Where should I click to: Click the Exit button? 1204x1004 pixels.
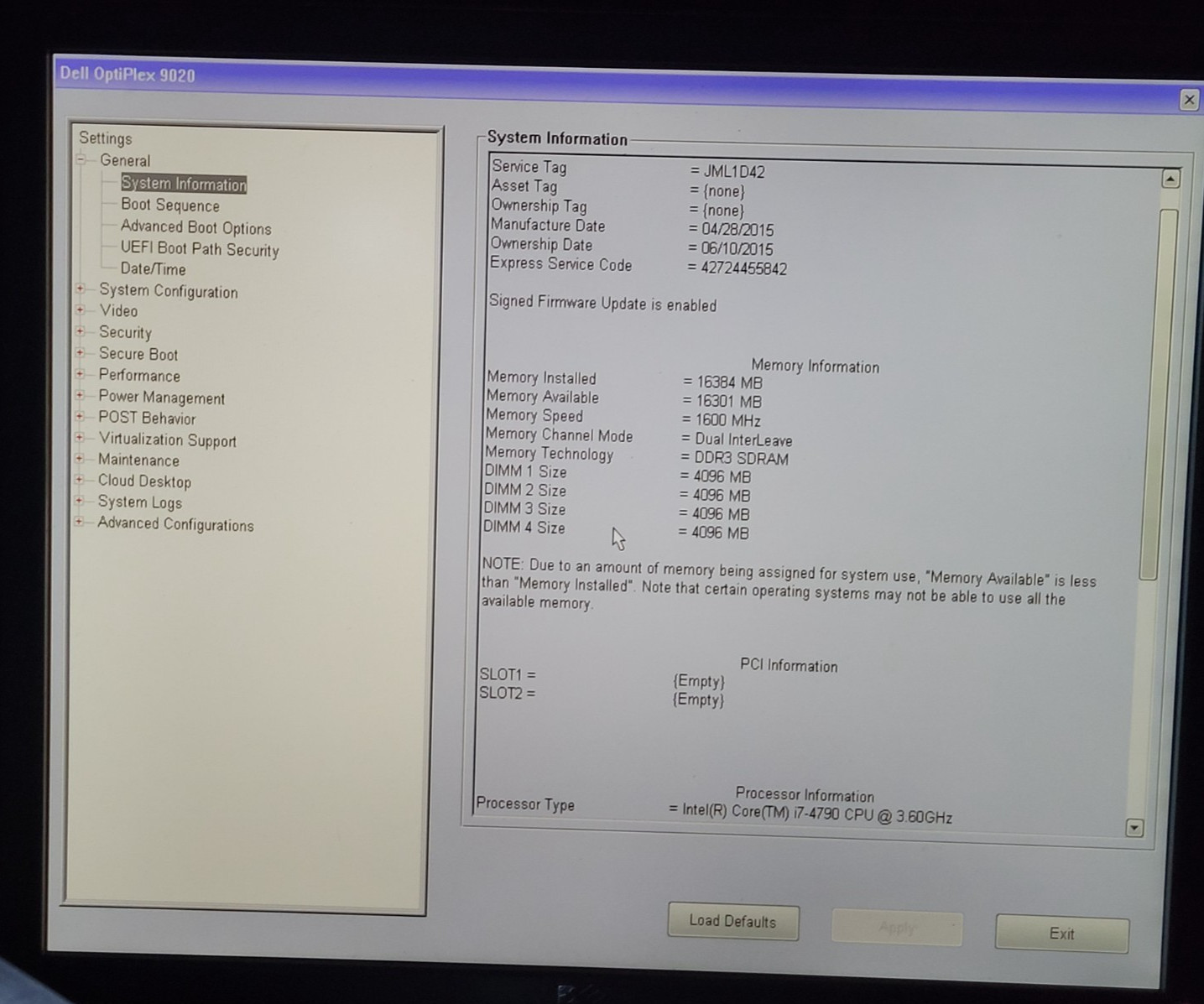tap(1061, 934)
